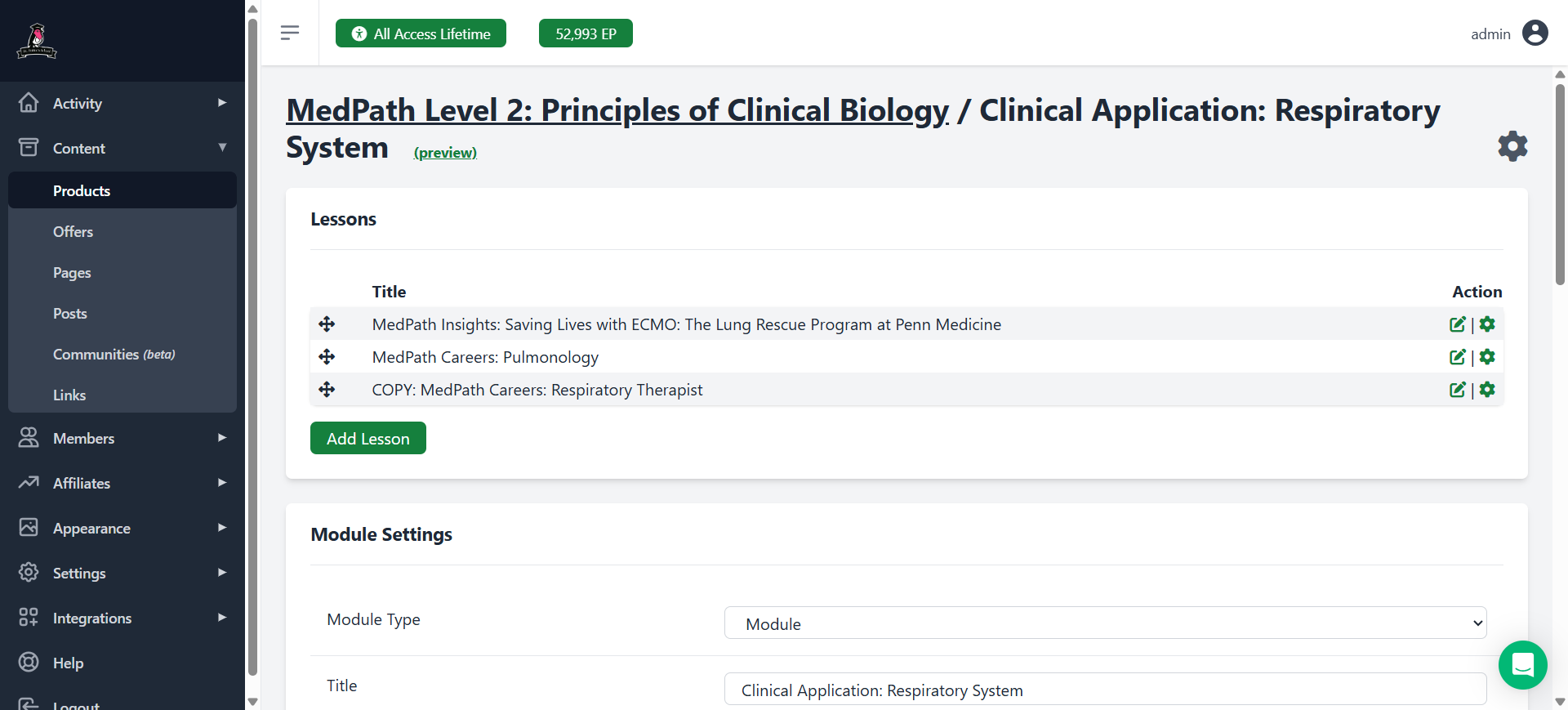Open Communities (beta) in the sidebar
1568x710 pixels.
(x=114, y=355)
